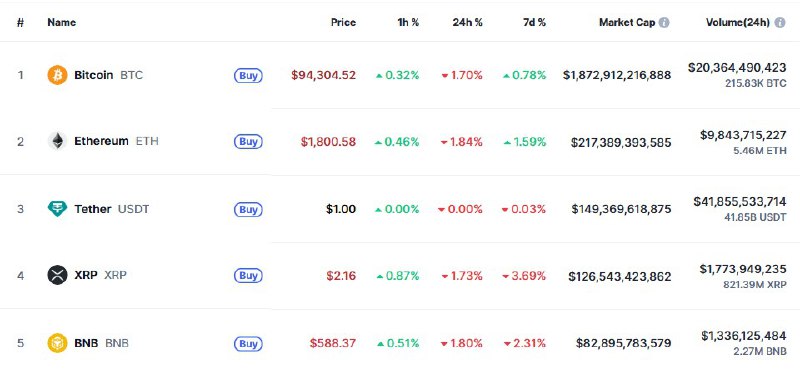This screenshot has width=800, height=374.
Task: Sort by the 24h % column header
Action: pyautogui.click(x=467, y=22)
